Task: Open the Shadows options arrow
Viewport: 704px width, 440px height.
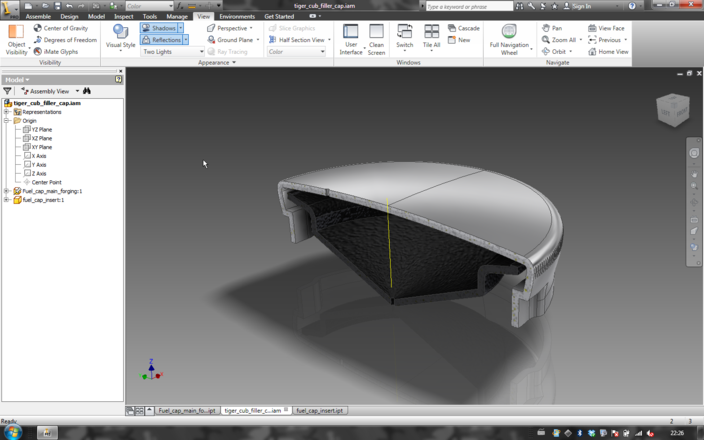Action: (x=180, y=28)
